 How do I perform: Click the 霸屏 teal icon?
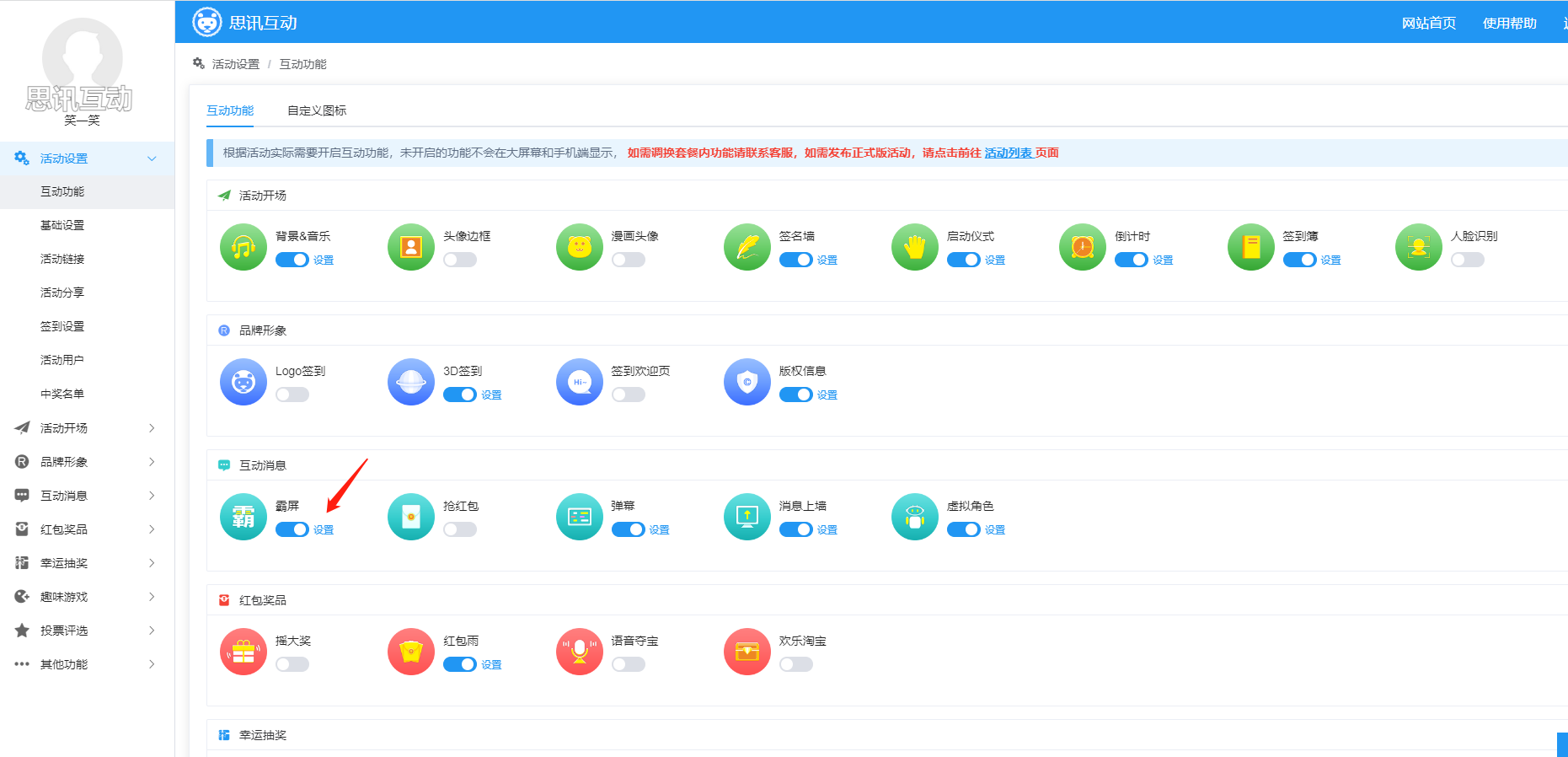pyautogui.click(x=243, y=517)
